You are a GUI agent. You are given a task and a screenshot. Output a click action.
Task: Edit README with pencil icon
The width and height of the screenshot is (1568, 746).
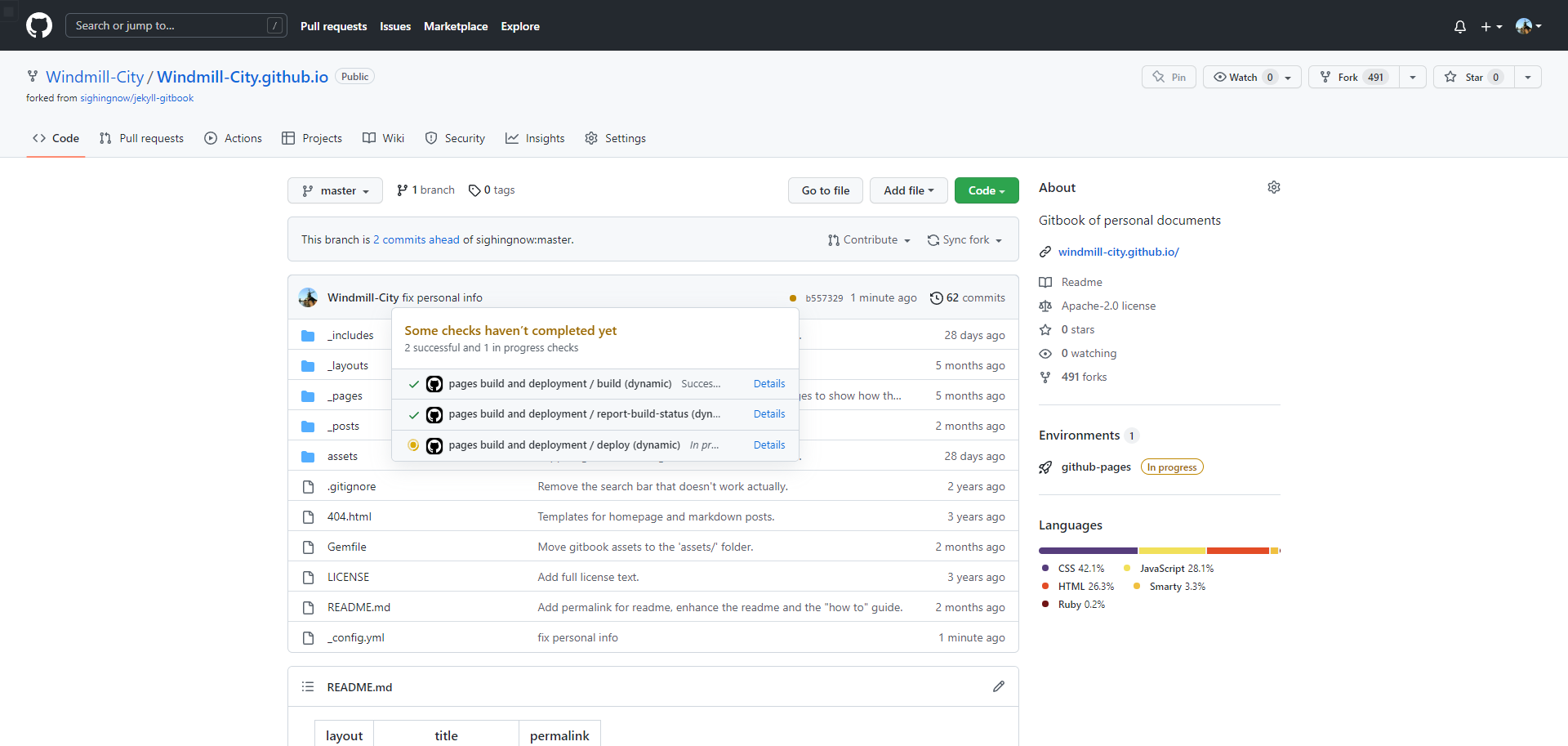point(998,686)
